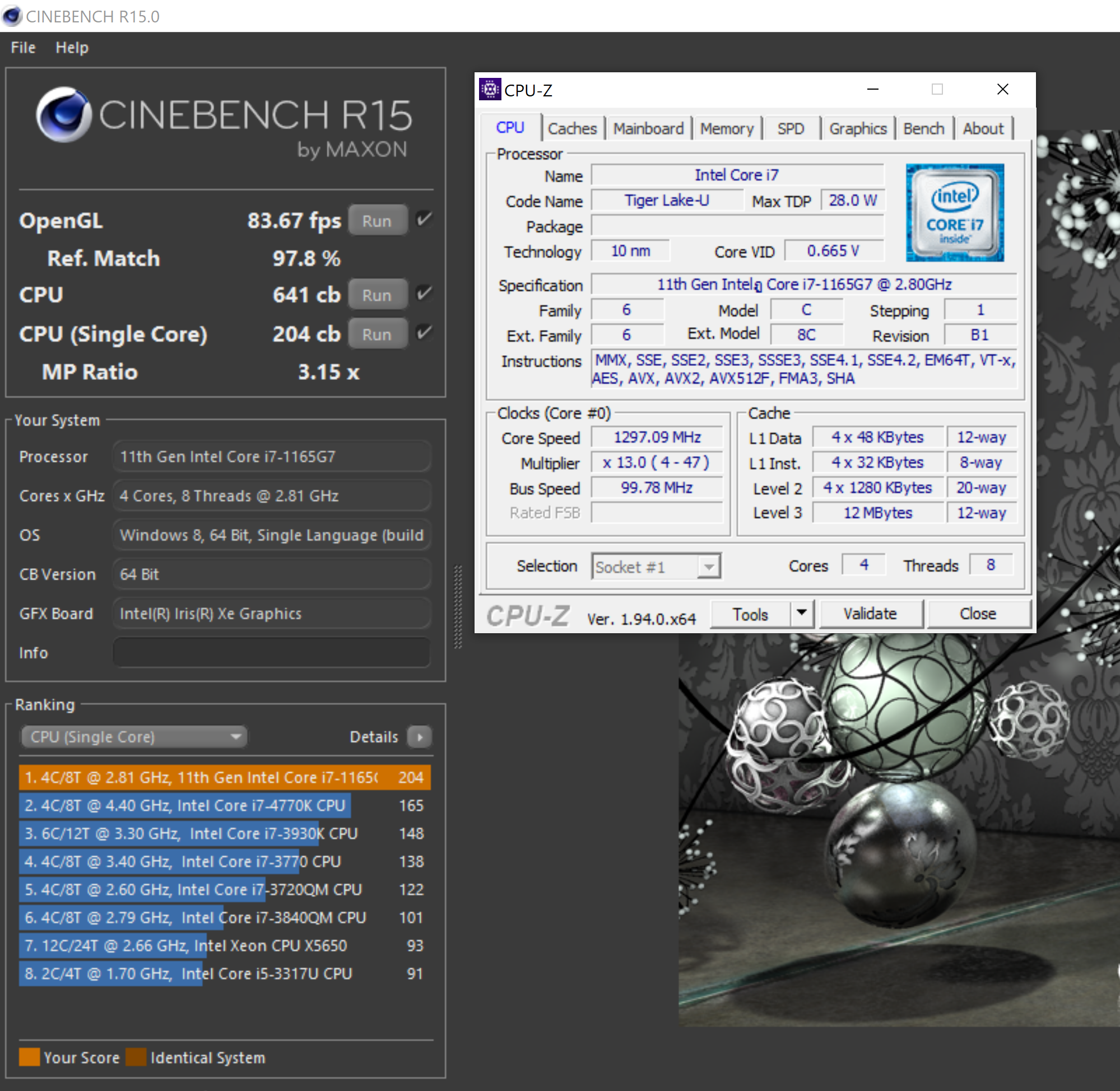The image size is (1120, 1091).
Task: Click the OS field showing Windows 8
Action: 272,535
